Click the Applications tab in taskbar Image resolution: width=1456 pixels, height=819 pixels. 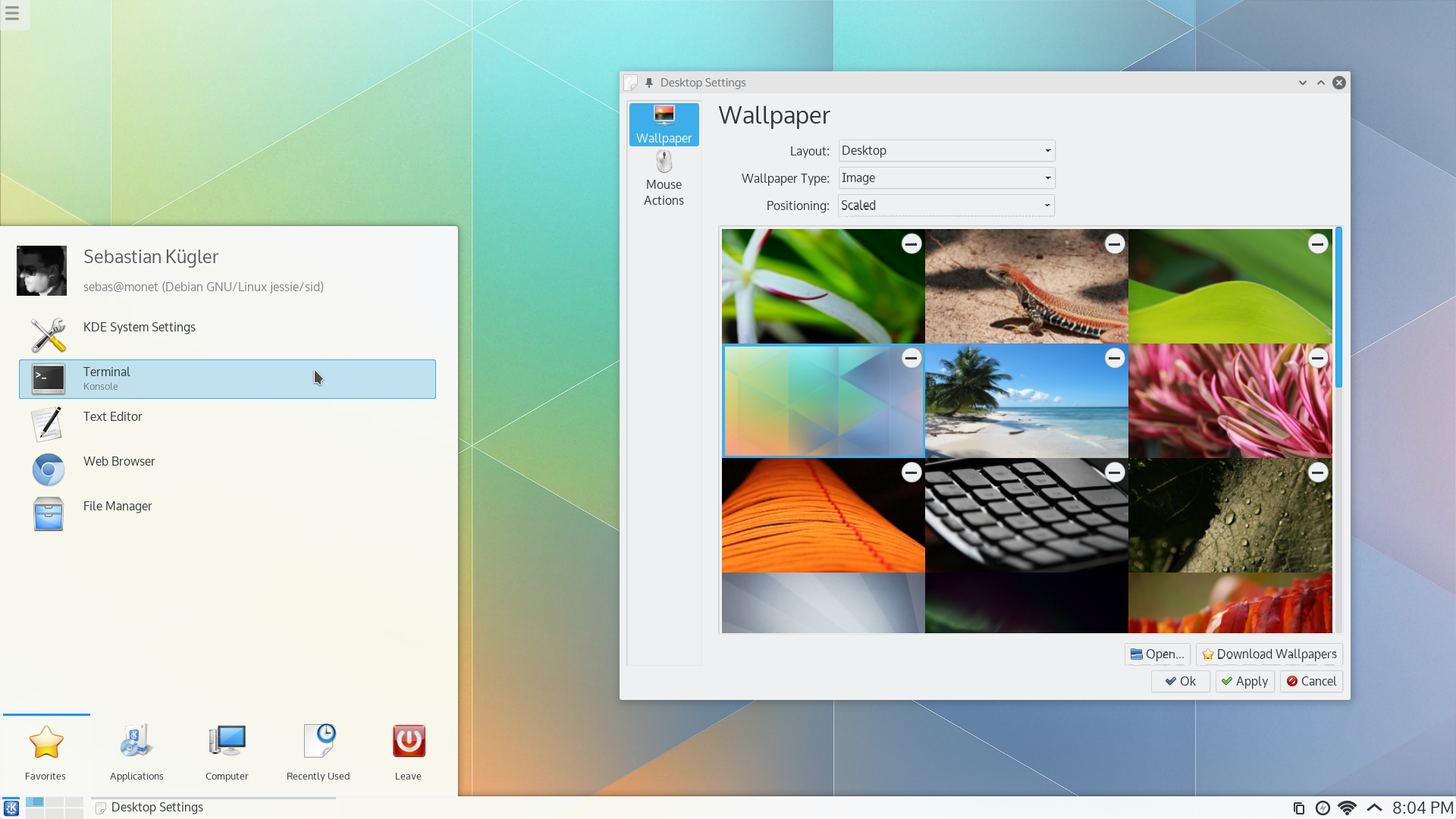[x=136, y=751]
